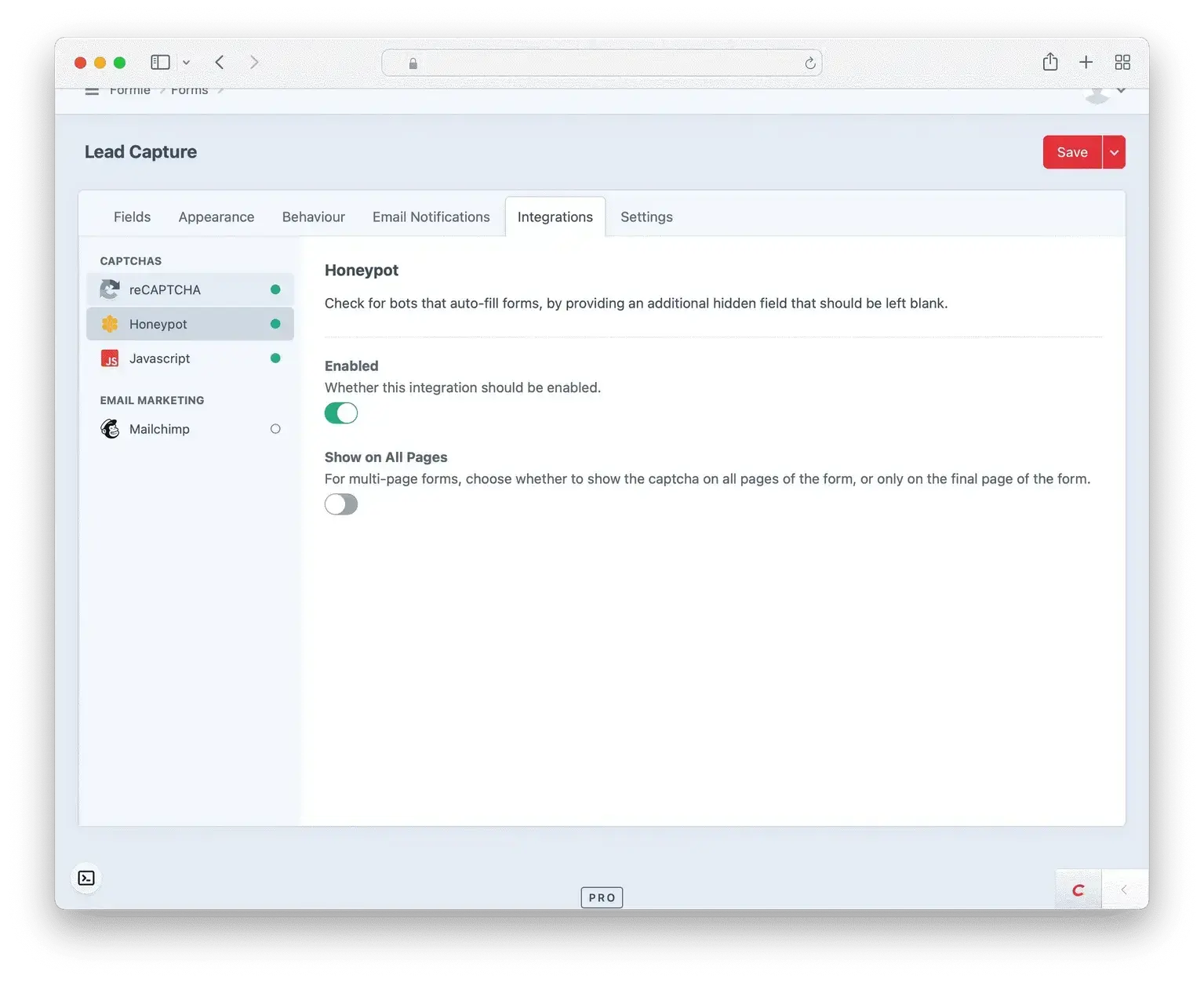Select the reCAPTCHA integration icon
The image size is (1204, 982).
point(110,289)
